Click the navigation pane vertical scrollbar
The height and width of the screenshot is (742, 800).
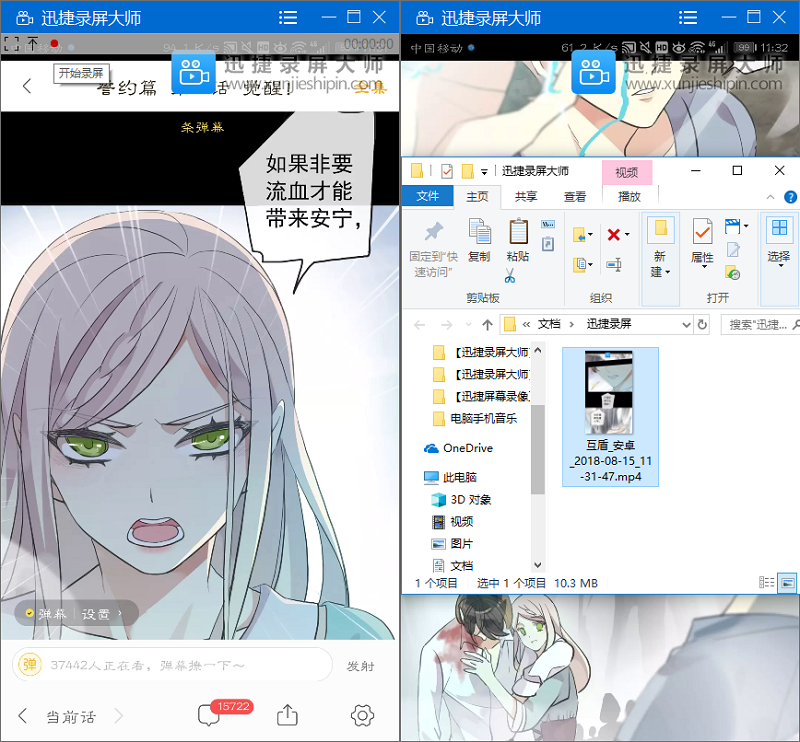[x=537, y=450]
